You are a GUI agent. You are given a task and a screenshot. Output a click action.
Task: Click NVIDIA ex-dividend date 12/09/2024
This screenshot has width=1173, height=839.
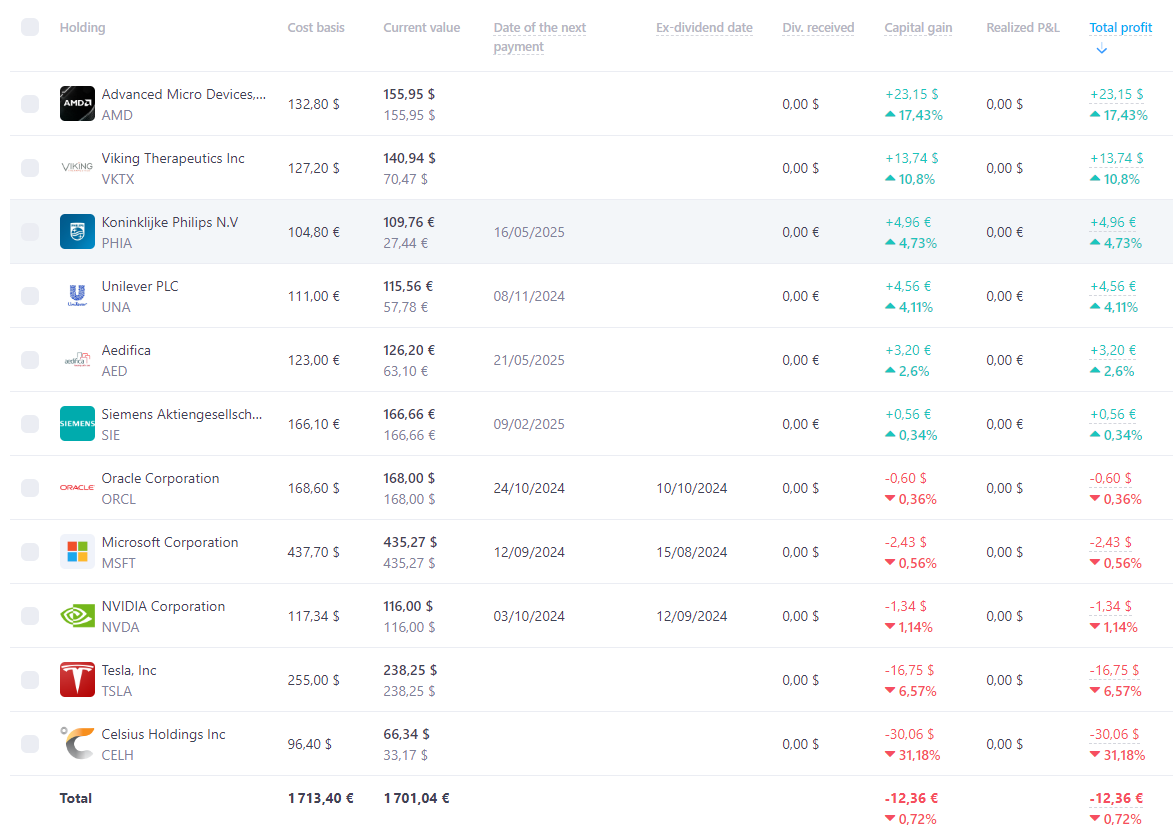(691, 616)
